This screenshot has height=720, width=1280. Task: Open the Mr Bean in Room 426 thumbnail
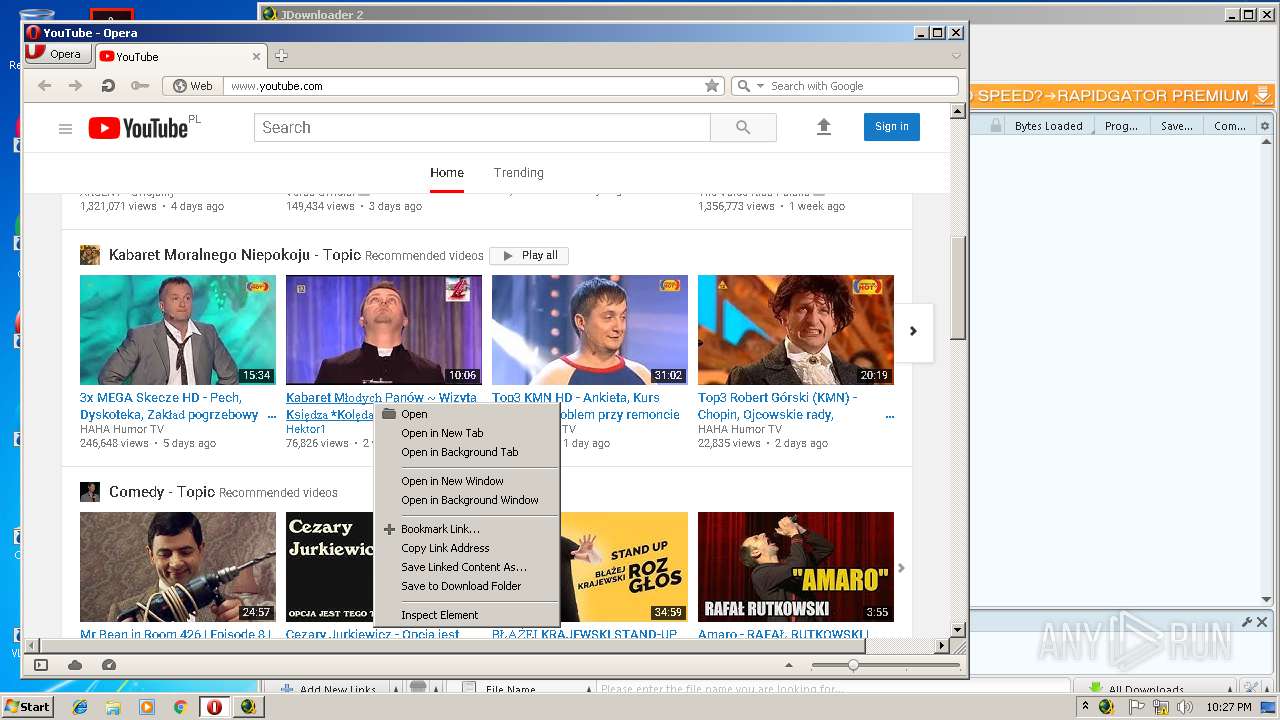click(x=178, y=567)
